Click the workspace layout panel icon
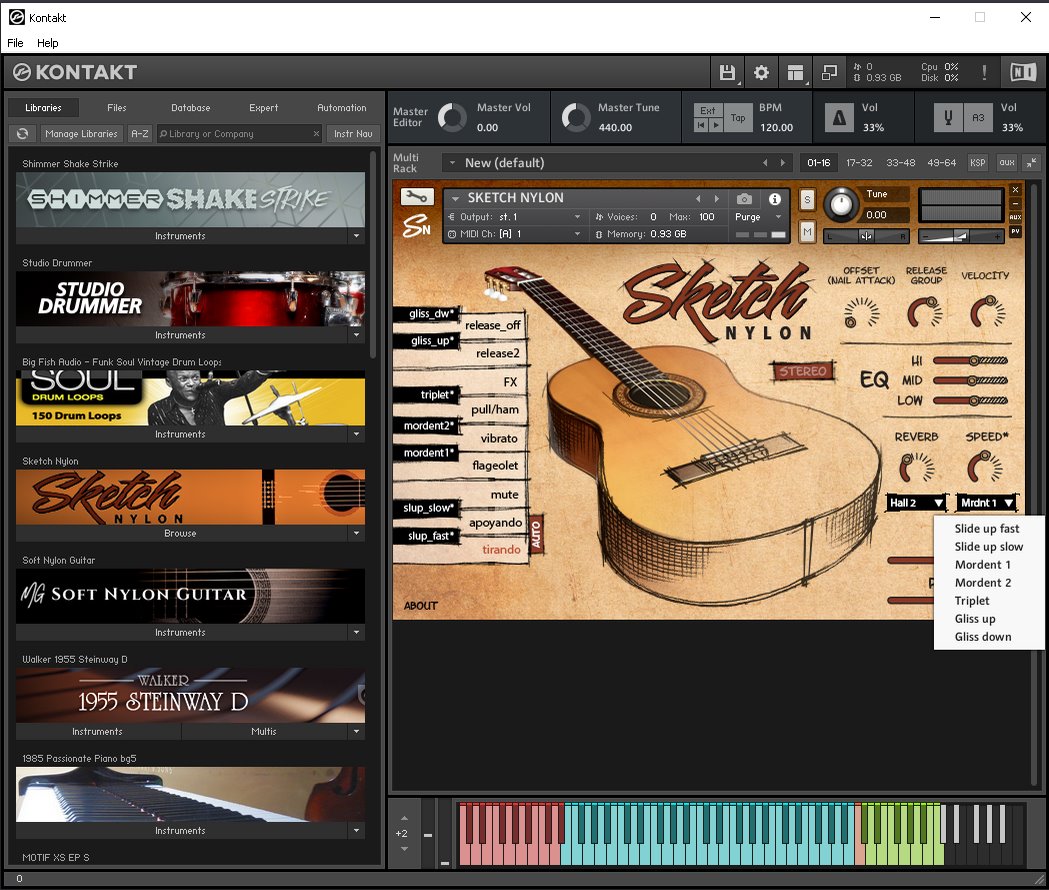Viewport: 1049px width, 890px height. click(795, 72)
